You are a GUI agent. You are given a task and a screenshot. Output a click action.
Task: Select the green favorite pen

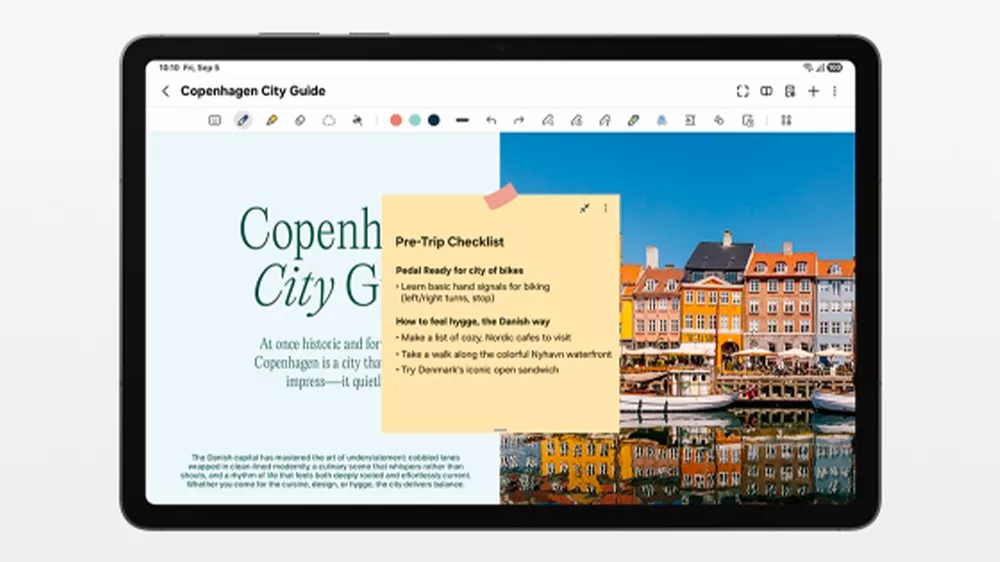tap(633, 120)
